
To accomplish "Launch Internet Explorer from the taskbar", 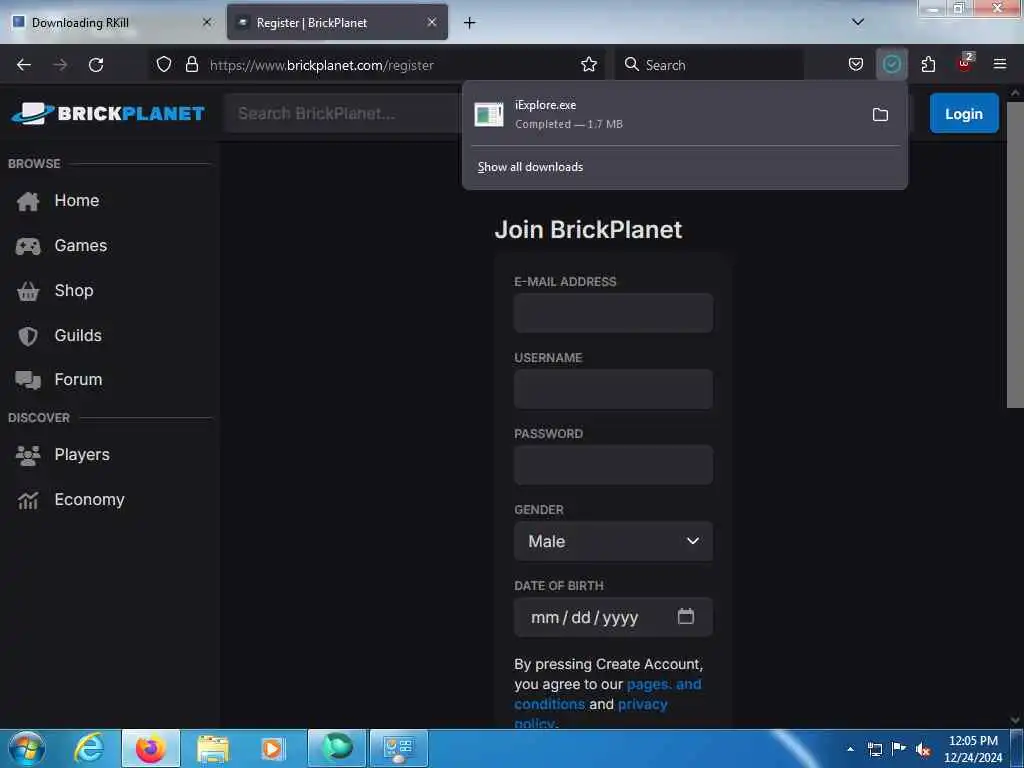I will coord(88,748).
